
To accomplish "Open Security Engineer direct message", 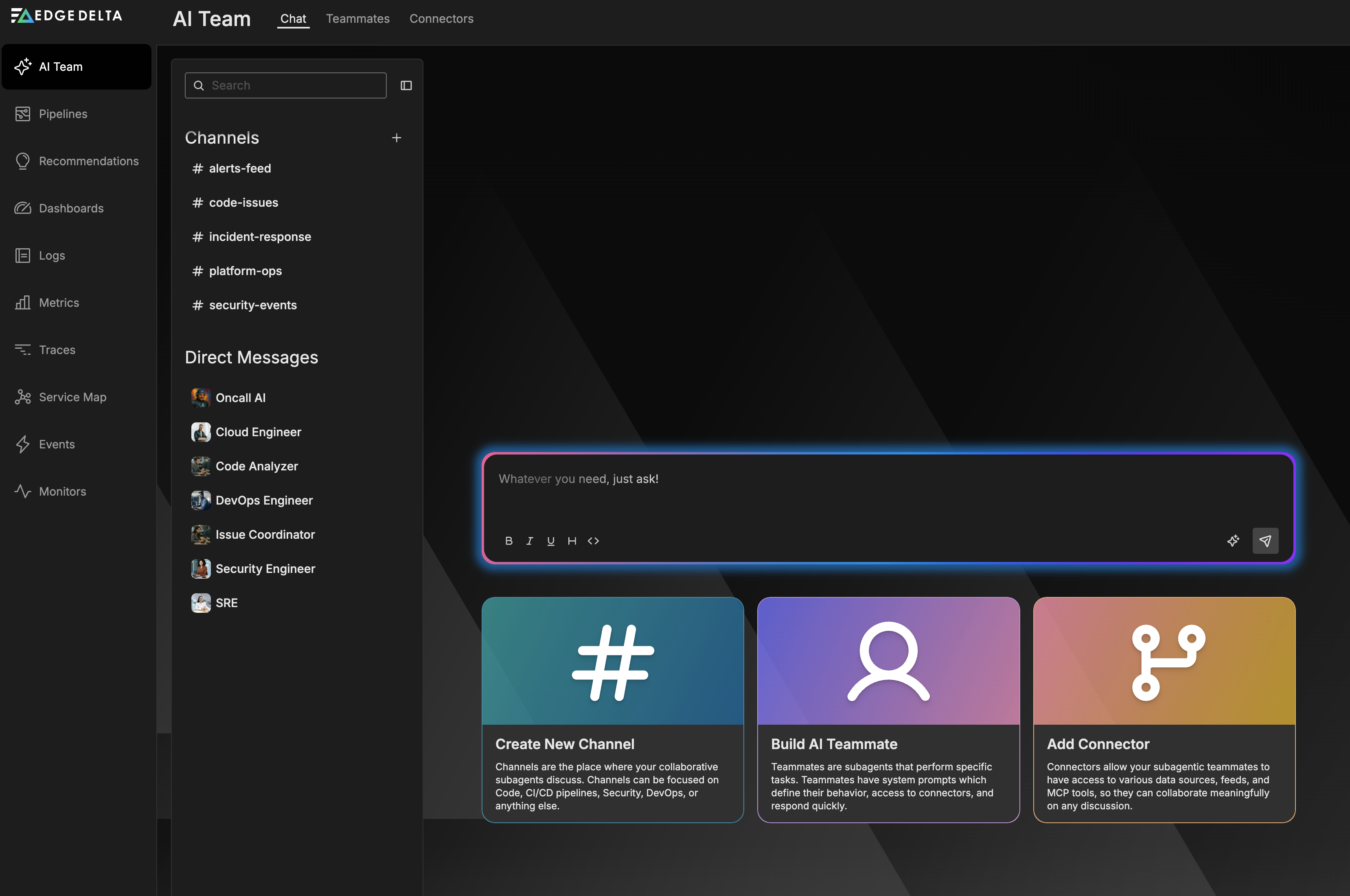I will tap(265, 568).
